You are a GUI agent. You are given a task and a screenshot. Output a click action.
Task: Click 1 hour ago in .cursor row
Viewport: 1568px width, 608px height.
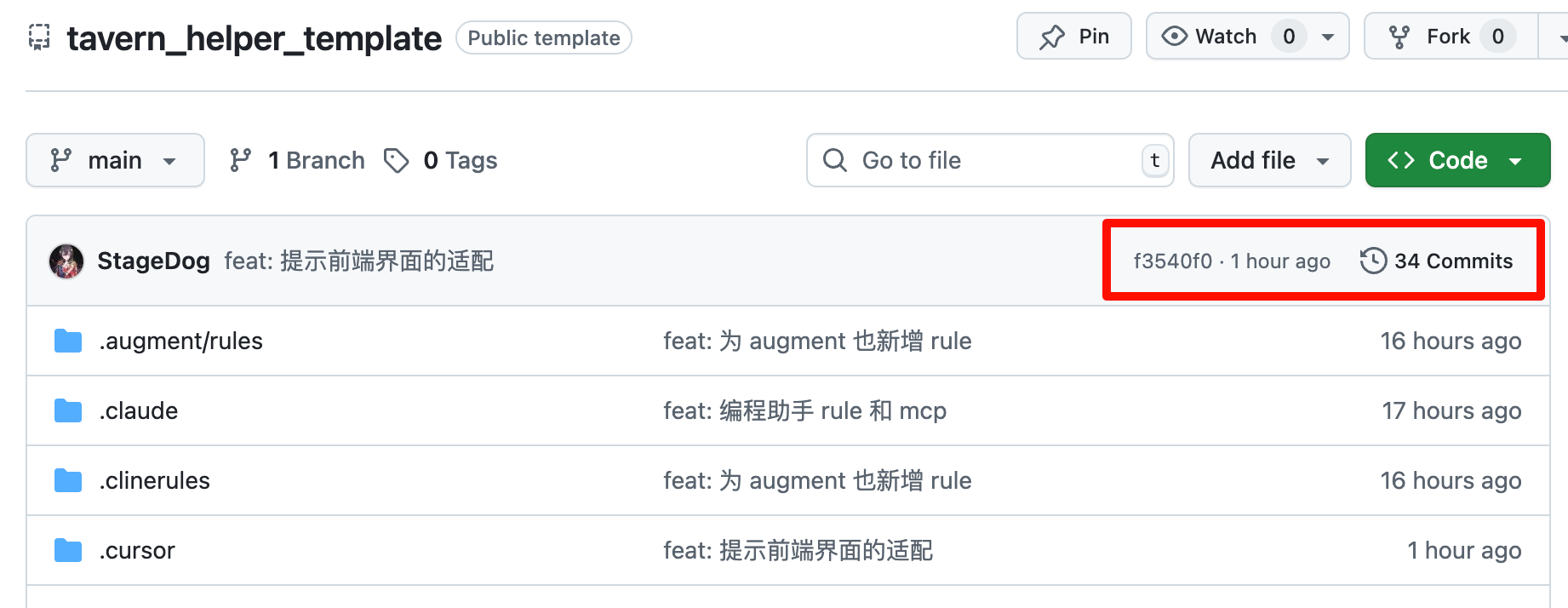coord(1464,550)
